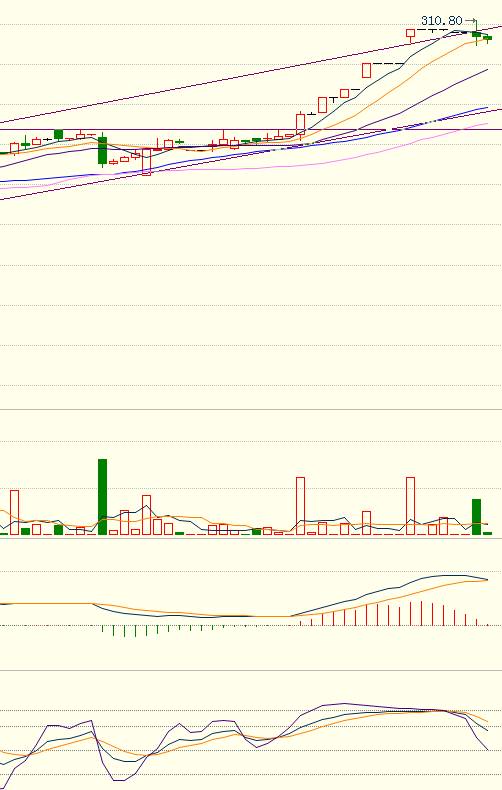This screenshot has height=790, width=502.
Task: Select the tallest solid green volume bar
Action: pyautogui.click(x=102, y=496)
